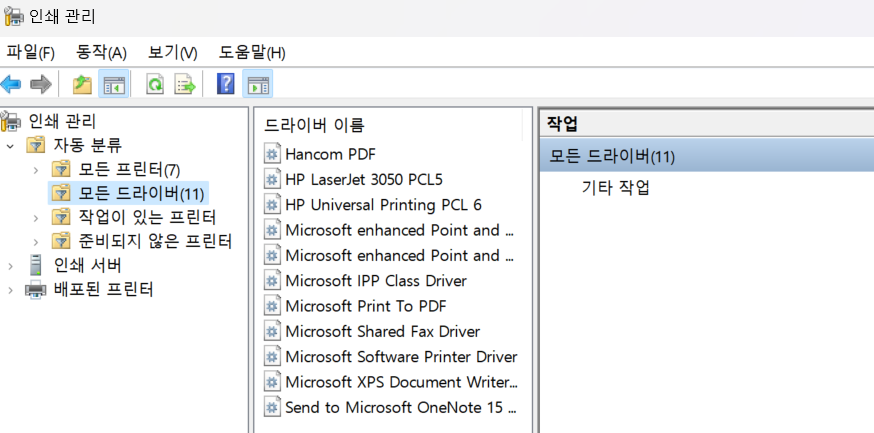Select Send to Microsoft OneNote 15 text
The height and width of the screenshot is (433, 874).
[401, 407]
